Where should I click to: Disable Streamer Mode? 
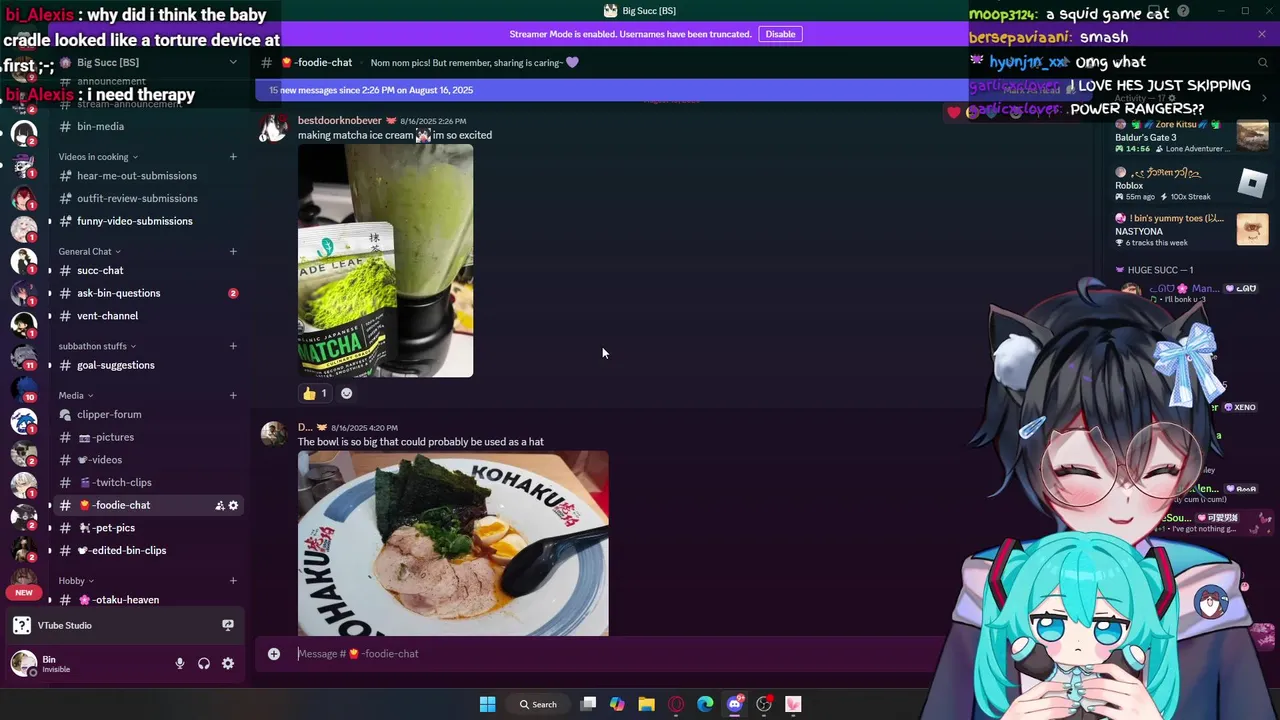click(x=780, y=34)
